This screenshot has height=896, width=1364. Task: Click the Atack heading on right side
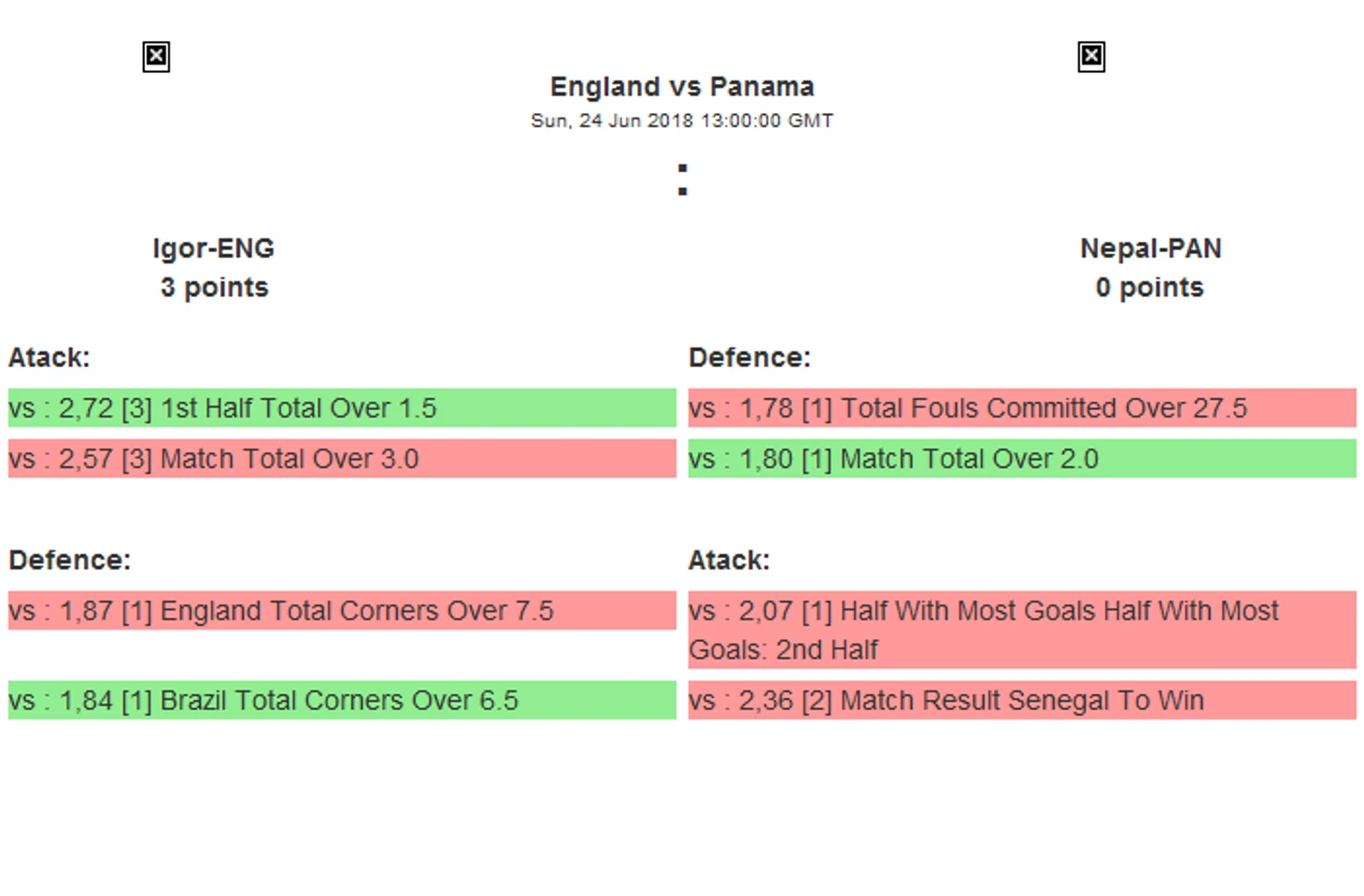click(x=729, y=560)
